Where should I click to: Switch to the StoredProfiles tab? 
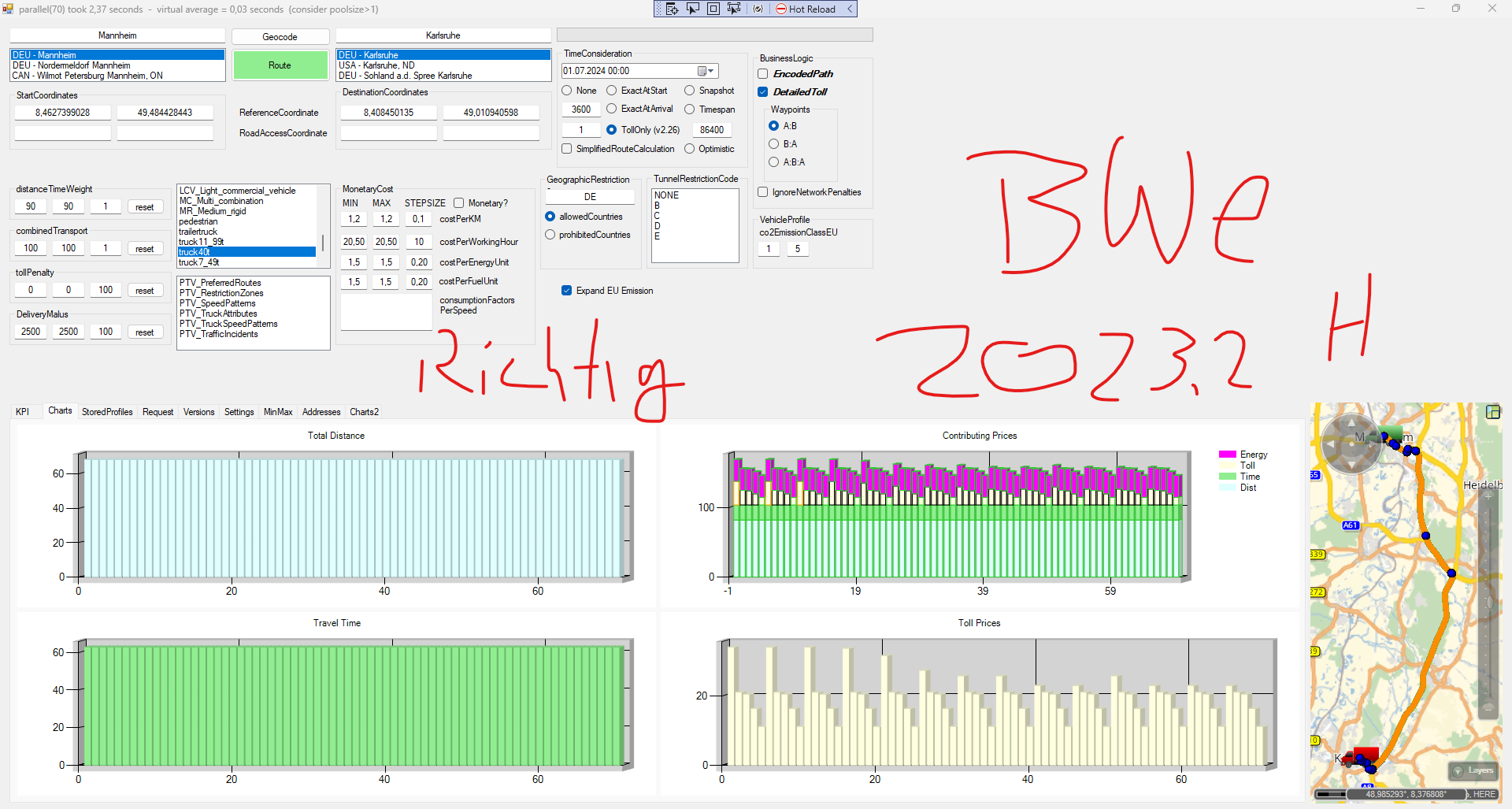click(107, 412)
